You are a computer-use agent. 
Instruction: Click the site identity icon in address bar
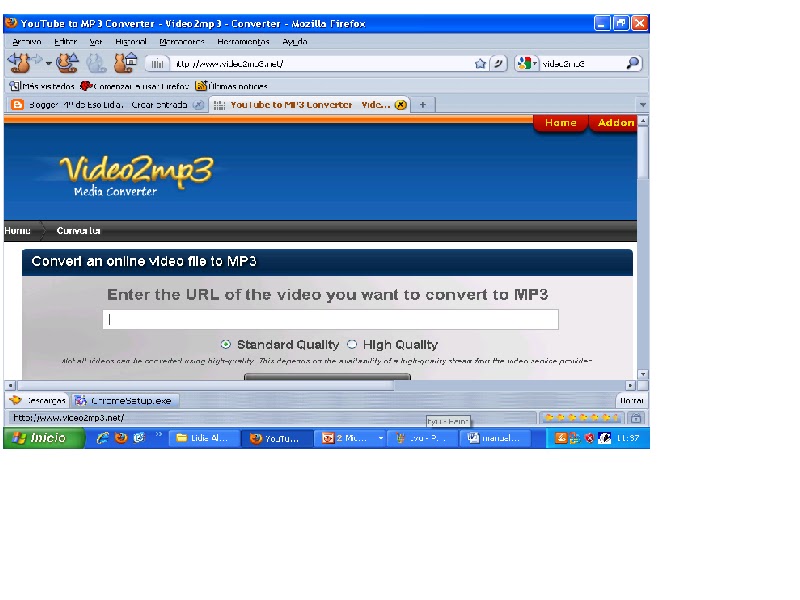coord(157,64)
